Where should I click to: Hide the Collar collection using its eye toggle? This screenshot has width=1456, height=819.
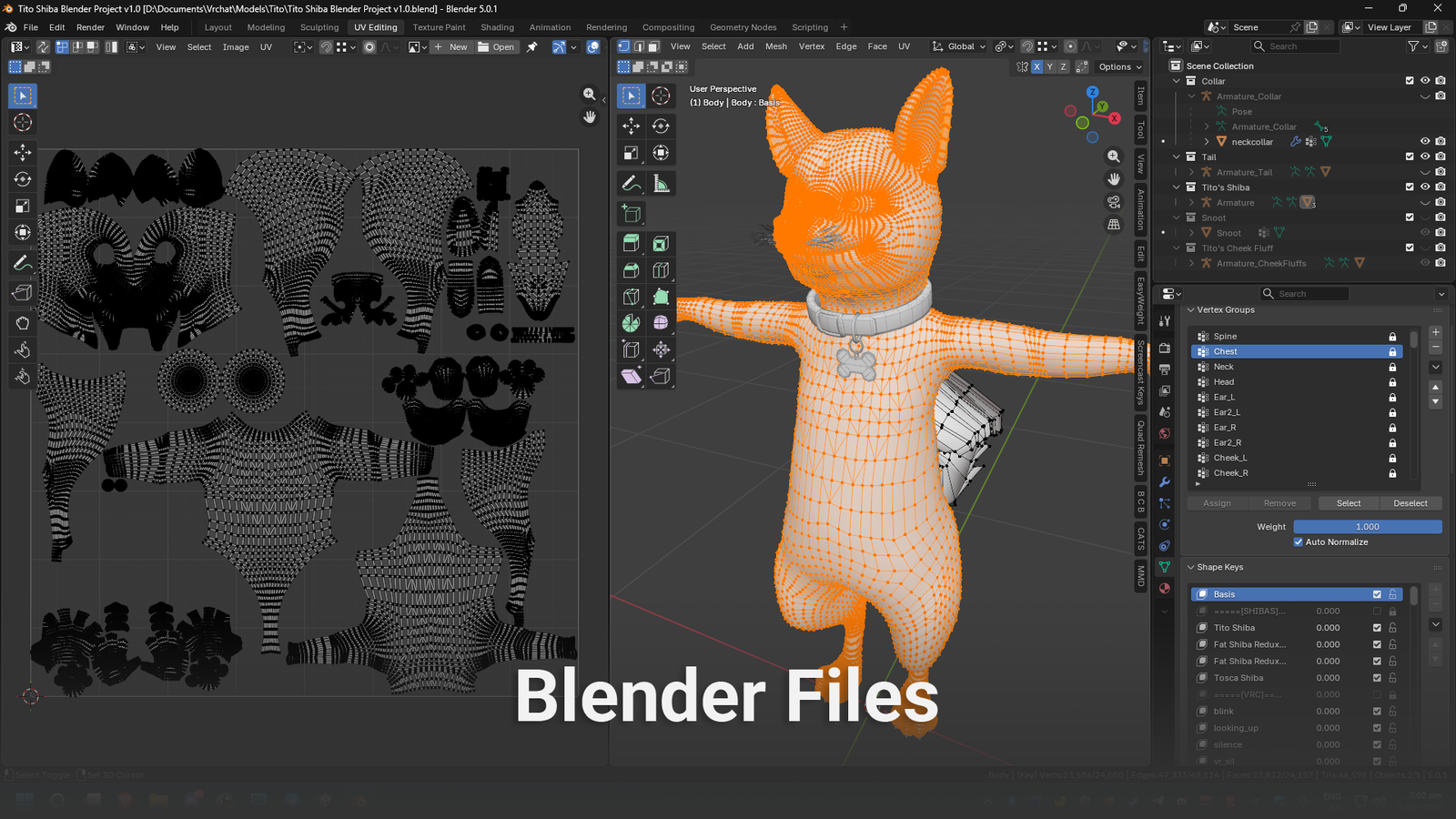[1424, 80]
